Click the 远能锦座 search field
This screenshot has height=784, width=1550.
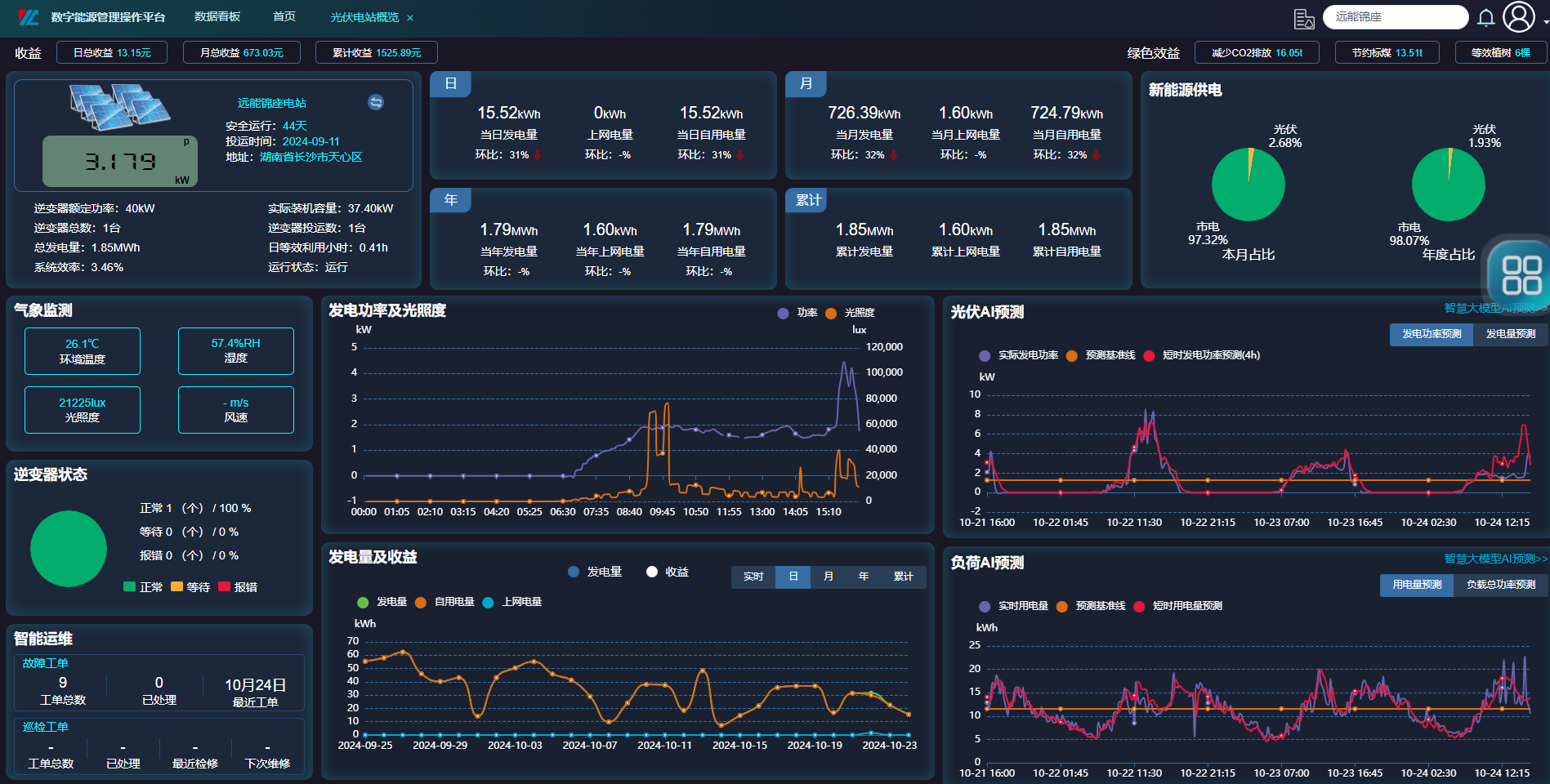1395,17
